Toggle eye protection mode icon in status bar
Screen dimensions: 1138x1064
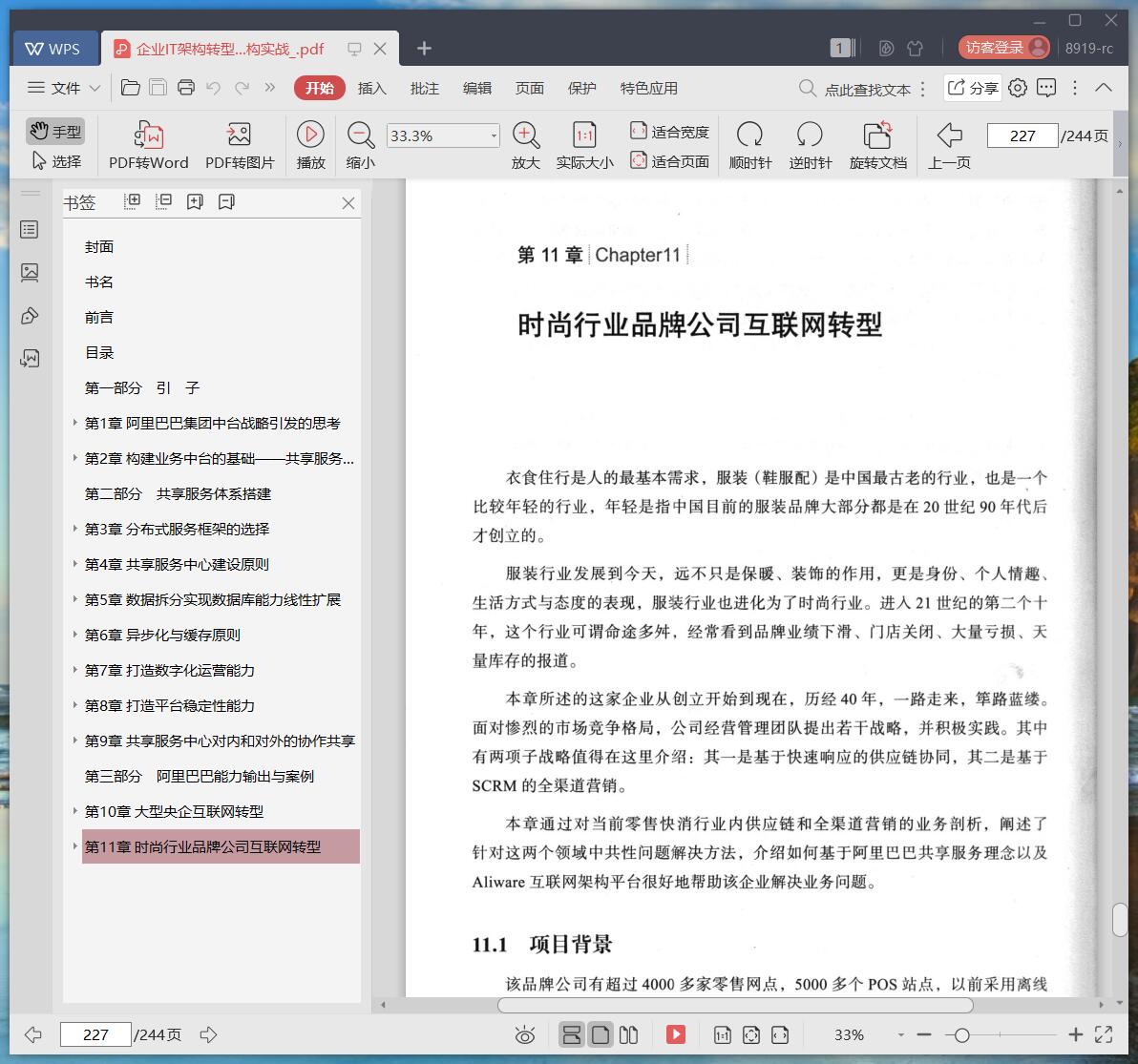click(x=525, y=1035)
